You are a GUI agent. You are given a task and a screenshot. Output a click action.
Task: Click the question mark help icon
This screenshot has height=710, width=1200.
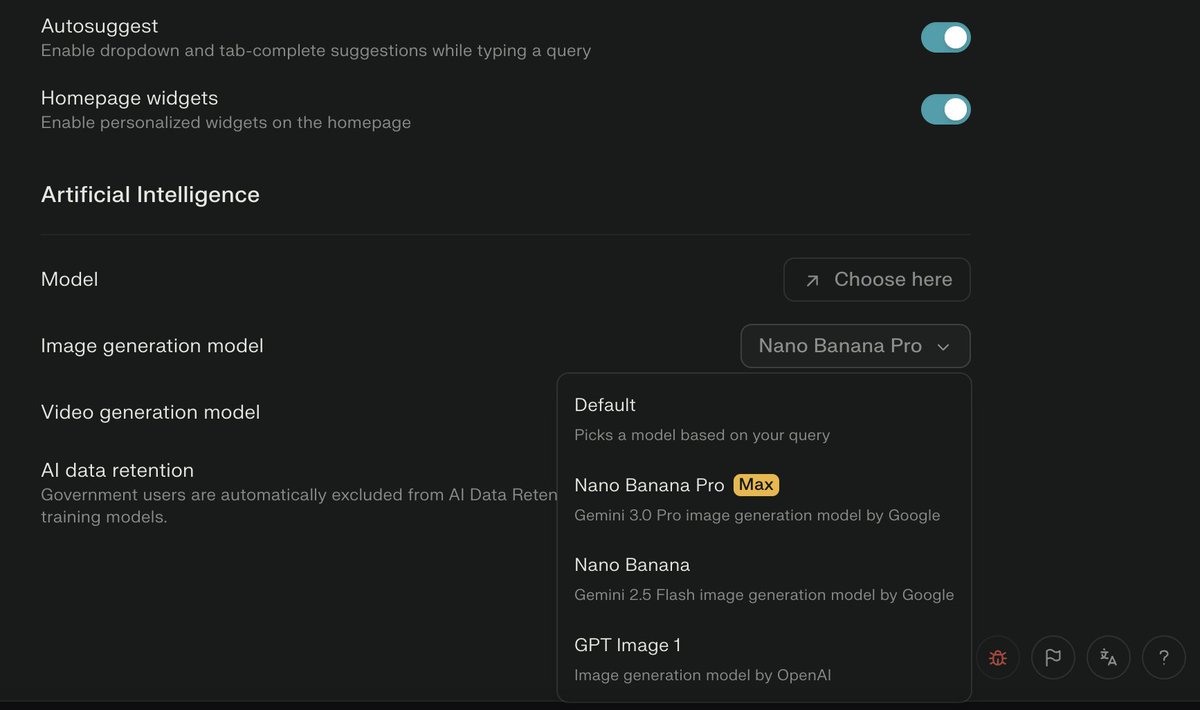[x=1164, y=658]
